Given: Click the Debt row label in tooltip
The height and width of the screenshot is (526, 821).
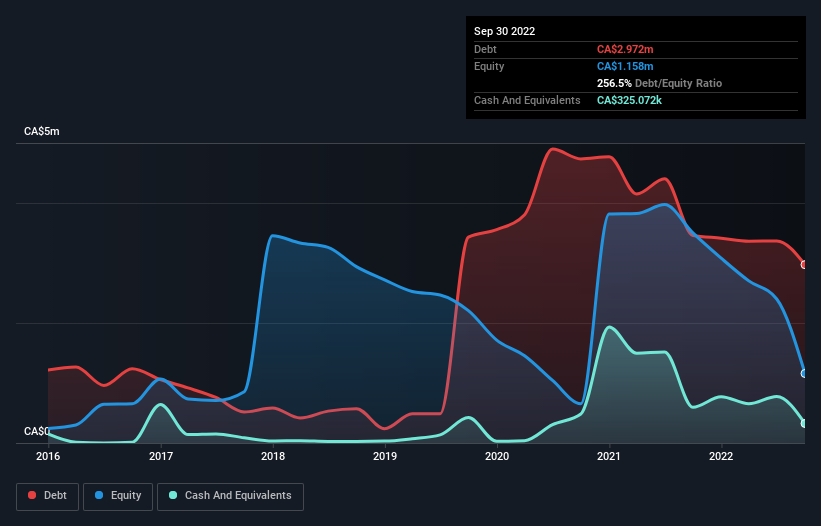Looking at the screenshot, I should [485, 49].
